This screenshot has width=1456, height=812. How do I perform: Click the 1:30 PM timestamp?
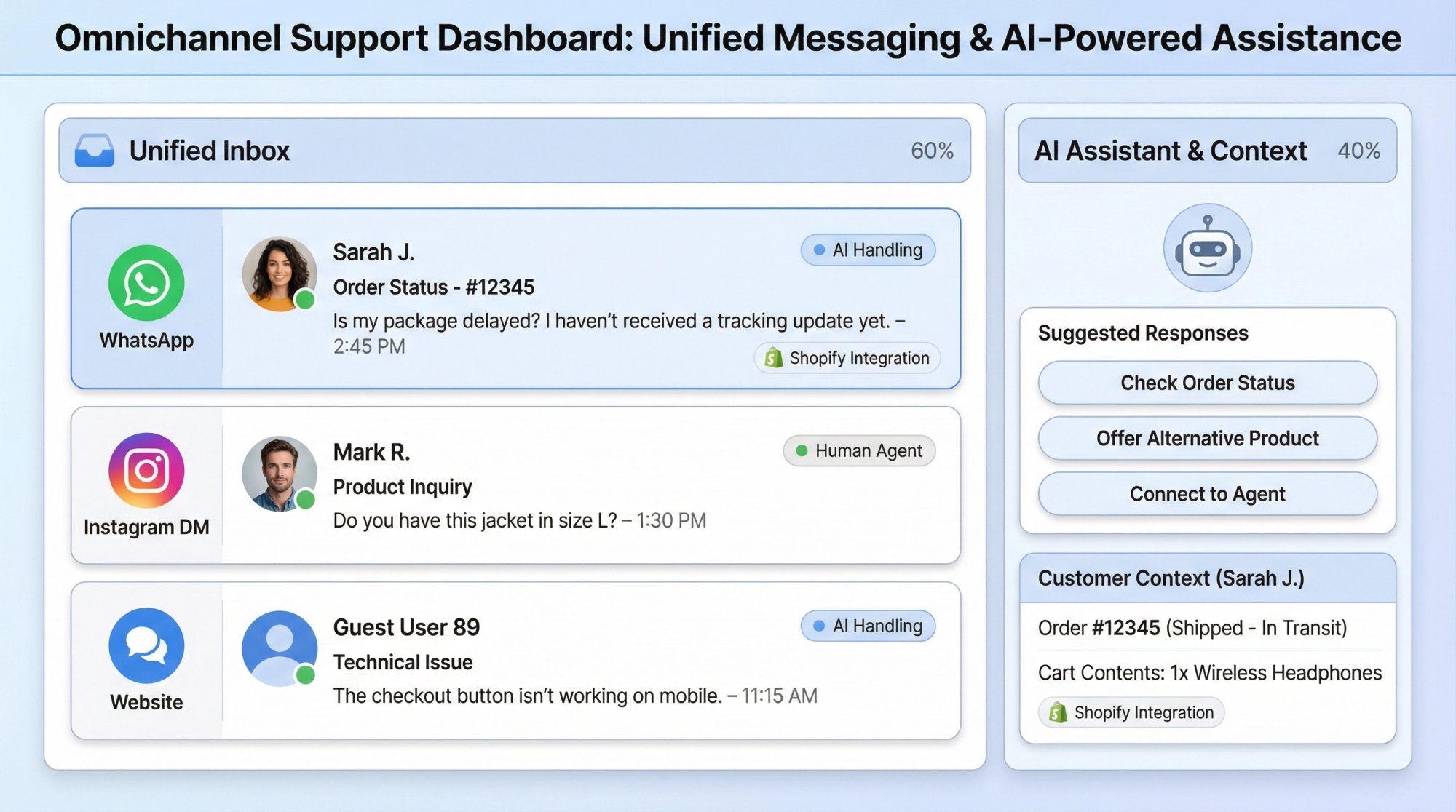click(x=671, y=521)
